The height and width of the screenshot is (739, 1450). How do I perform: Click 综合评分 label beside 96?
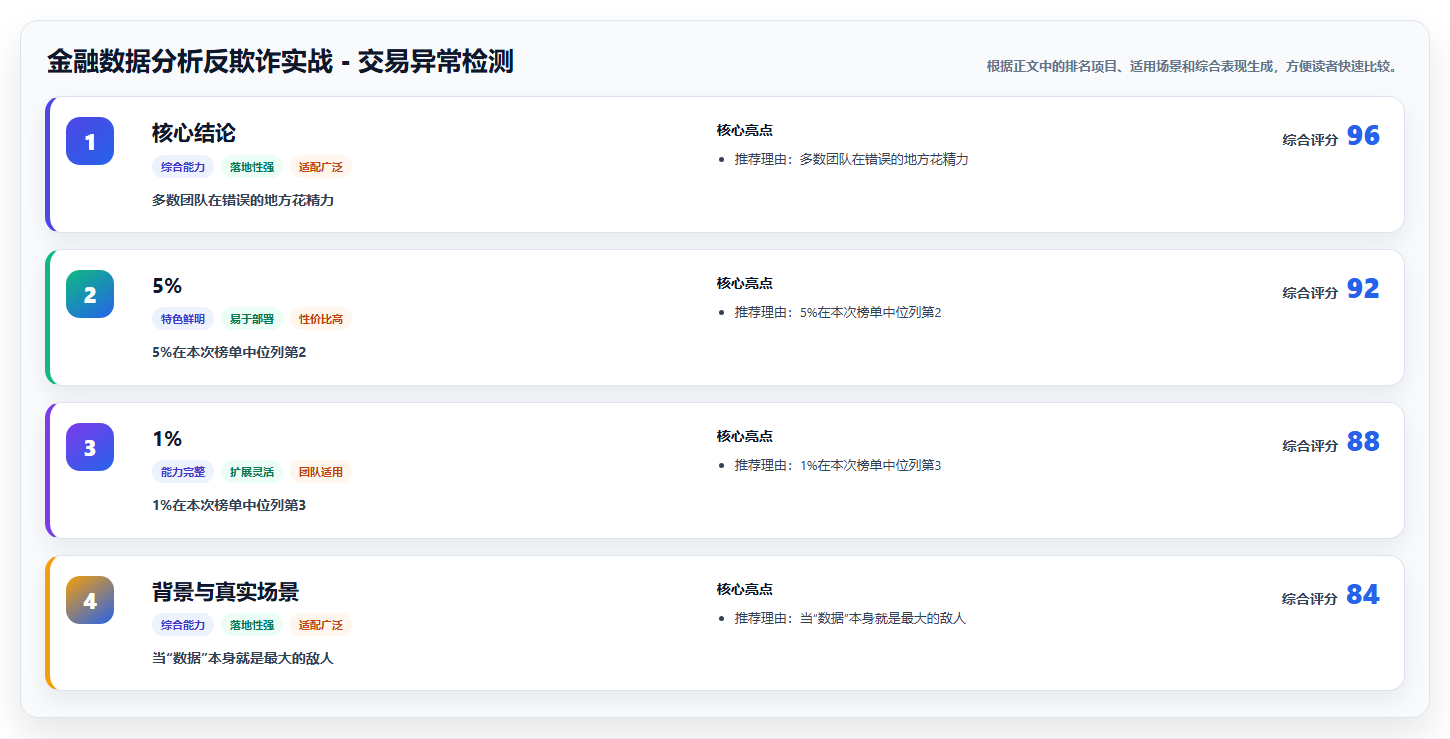coord(1310,140)
